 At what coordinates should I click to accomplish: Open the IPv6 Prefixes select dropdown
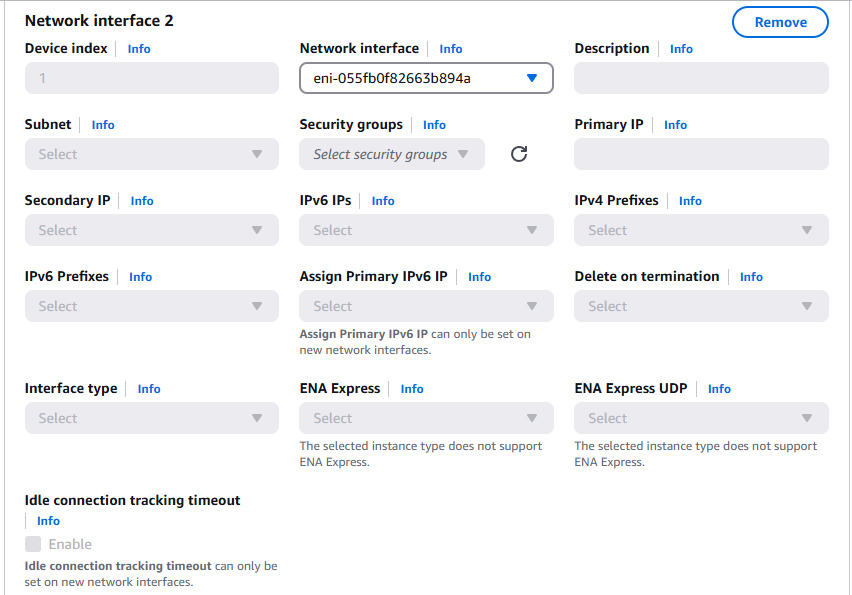(x=151, y=306)
